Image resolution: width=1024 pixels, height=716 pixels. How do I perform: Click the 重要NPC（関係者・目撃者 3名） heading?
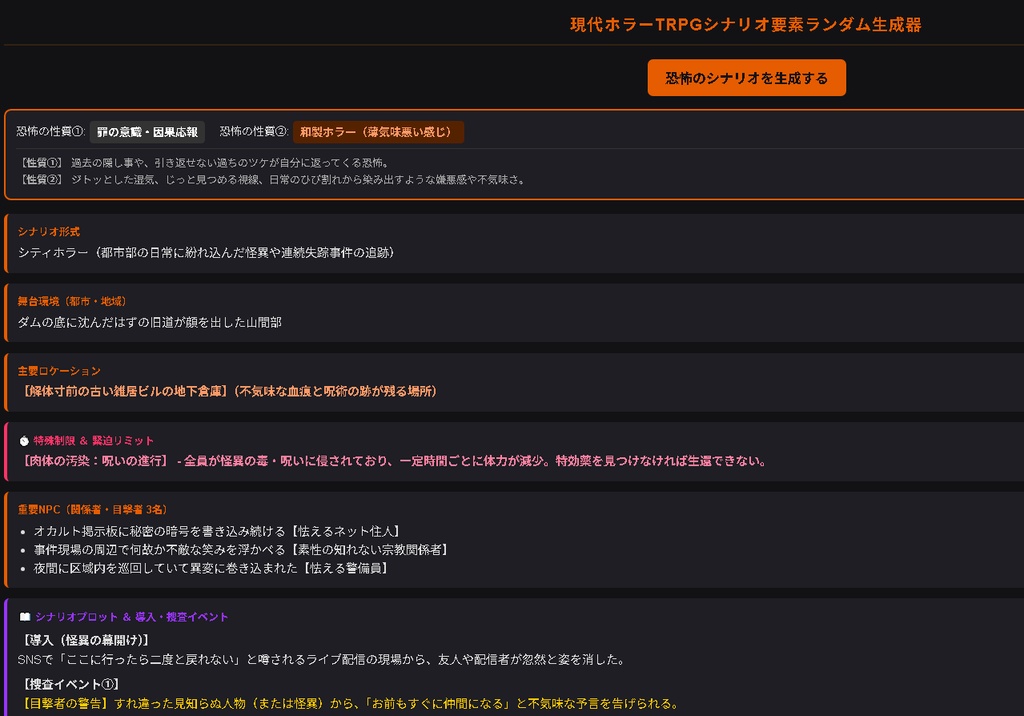pos(93,510)
